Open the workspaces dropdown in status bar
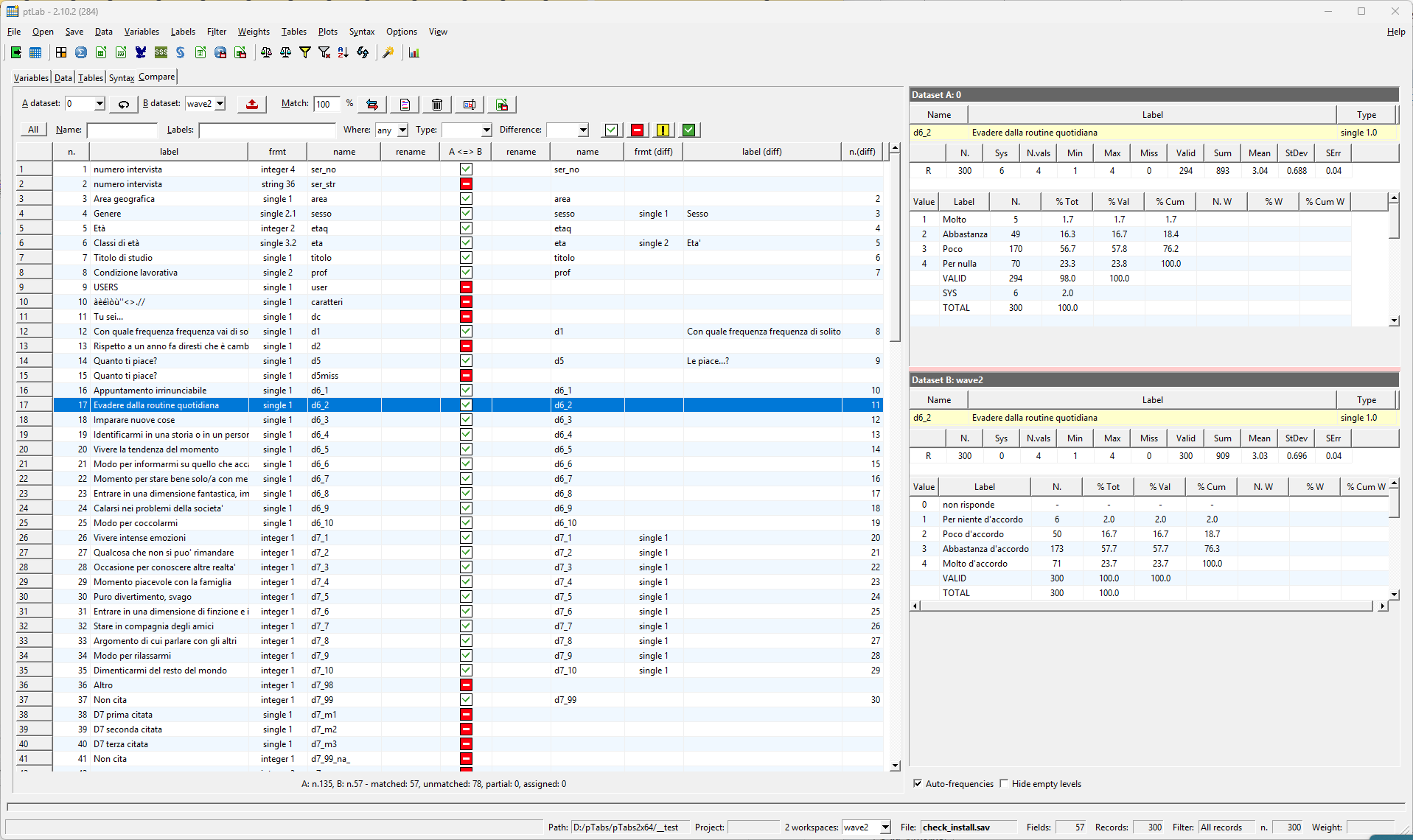 pos(885,827)
